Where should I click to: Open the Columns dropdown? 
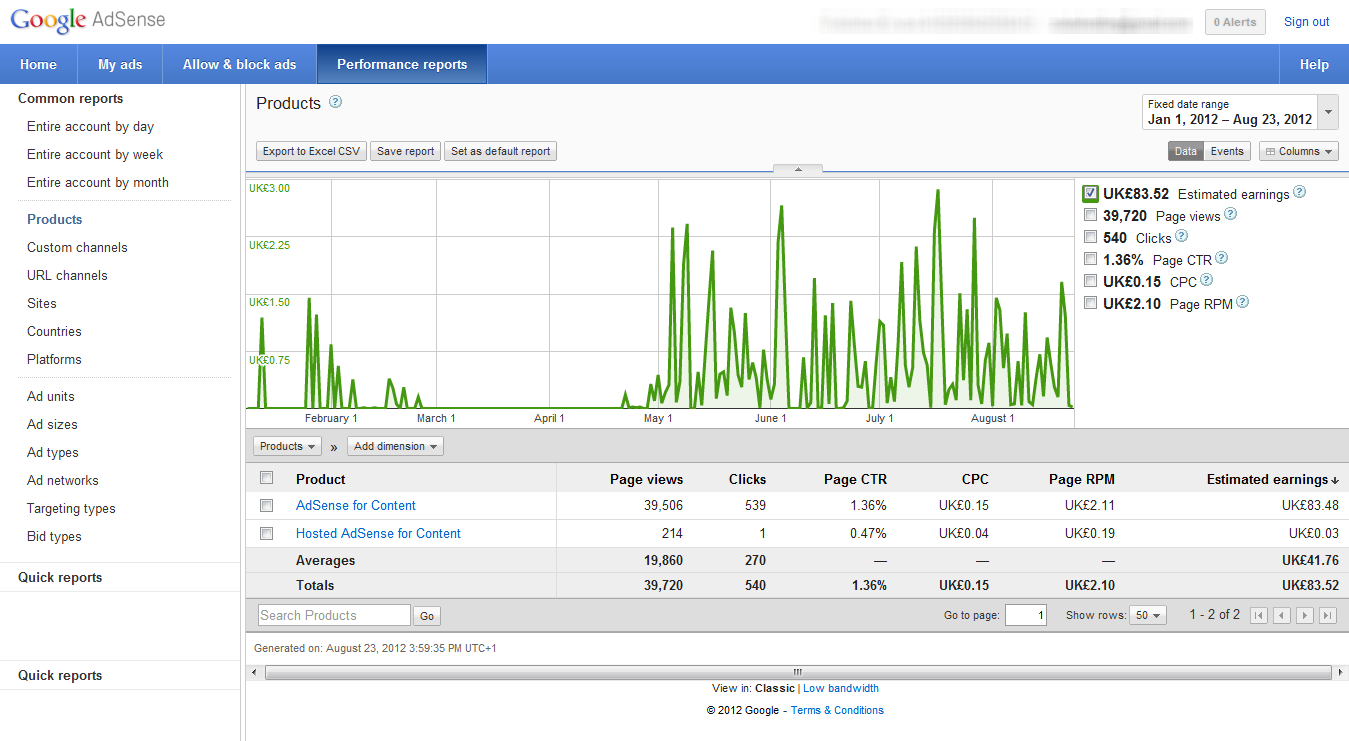click(1298, 151)
